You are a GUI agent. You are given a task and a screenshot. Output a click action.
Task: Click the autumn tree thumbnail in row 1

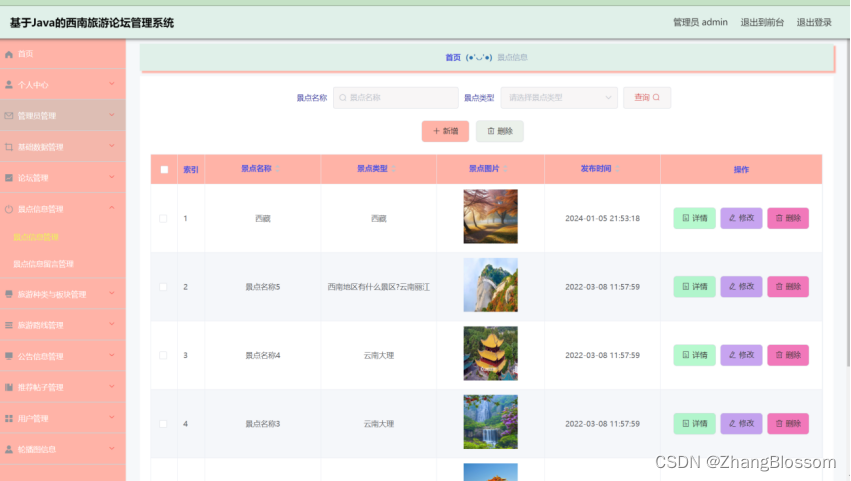tap(491, 217)
